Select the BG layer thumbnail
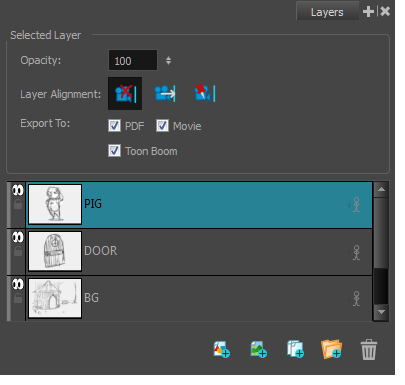This screenshot has width=405, height=385. [55, 298]
